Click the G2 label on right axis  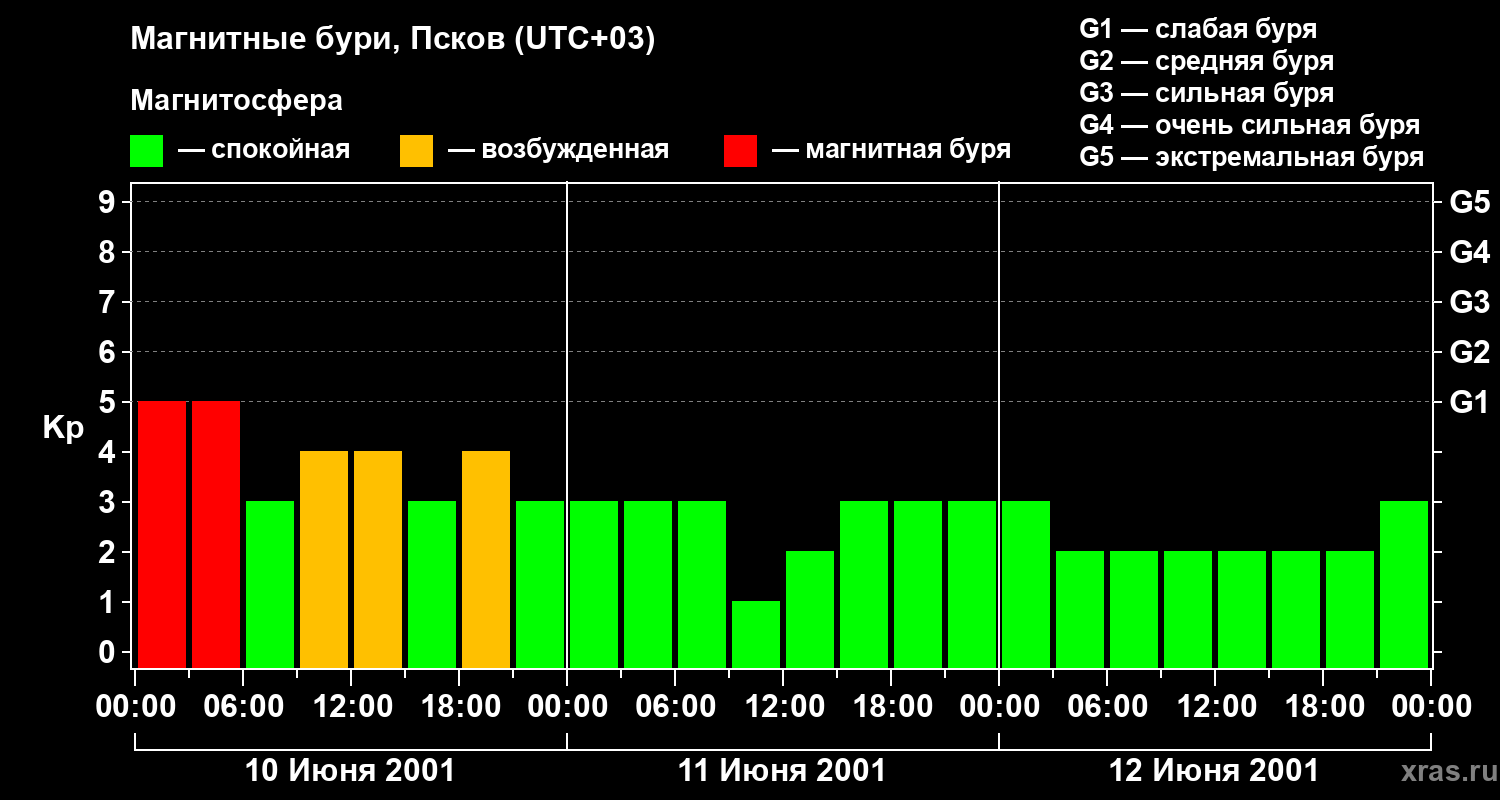1470,352
